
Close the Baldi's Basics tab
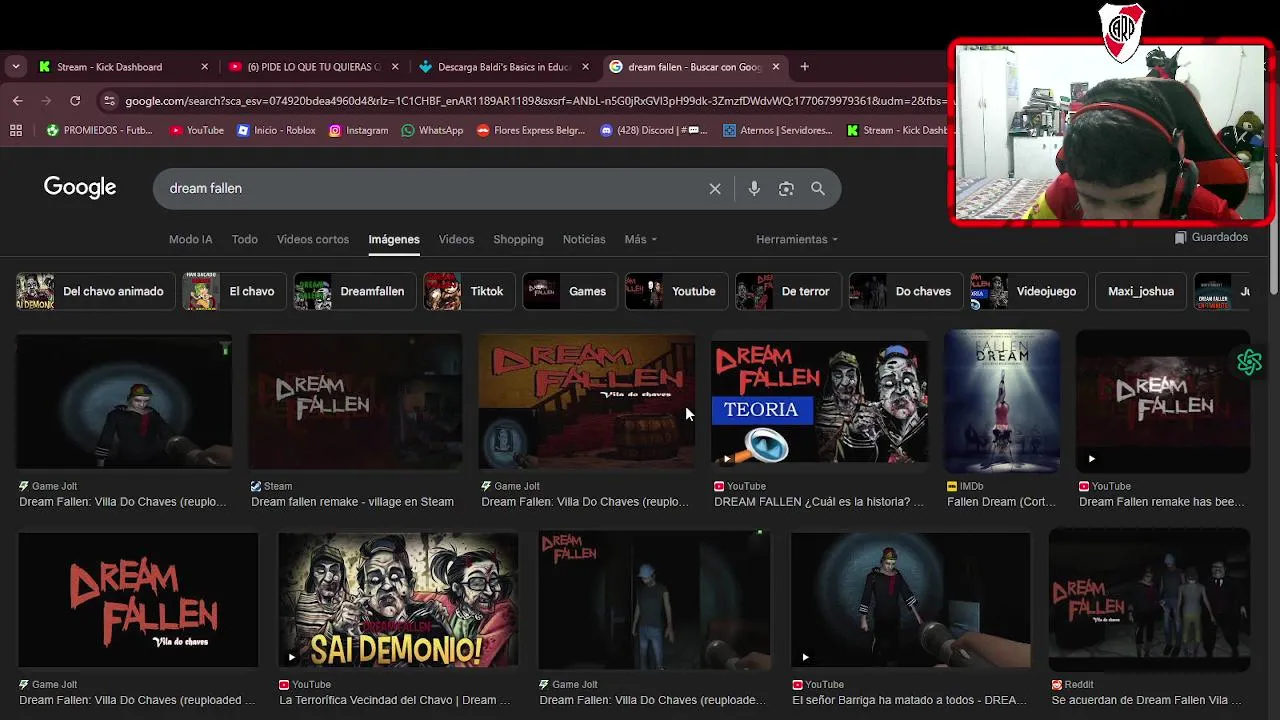[x=585, y=67]
